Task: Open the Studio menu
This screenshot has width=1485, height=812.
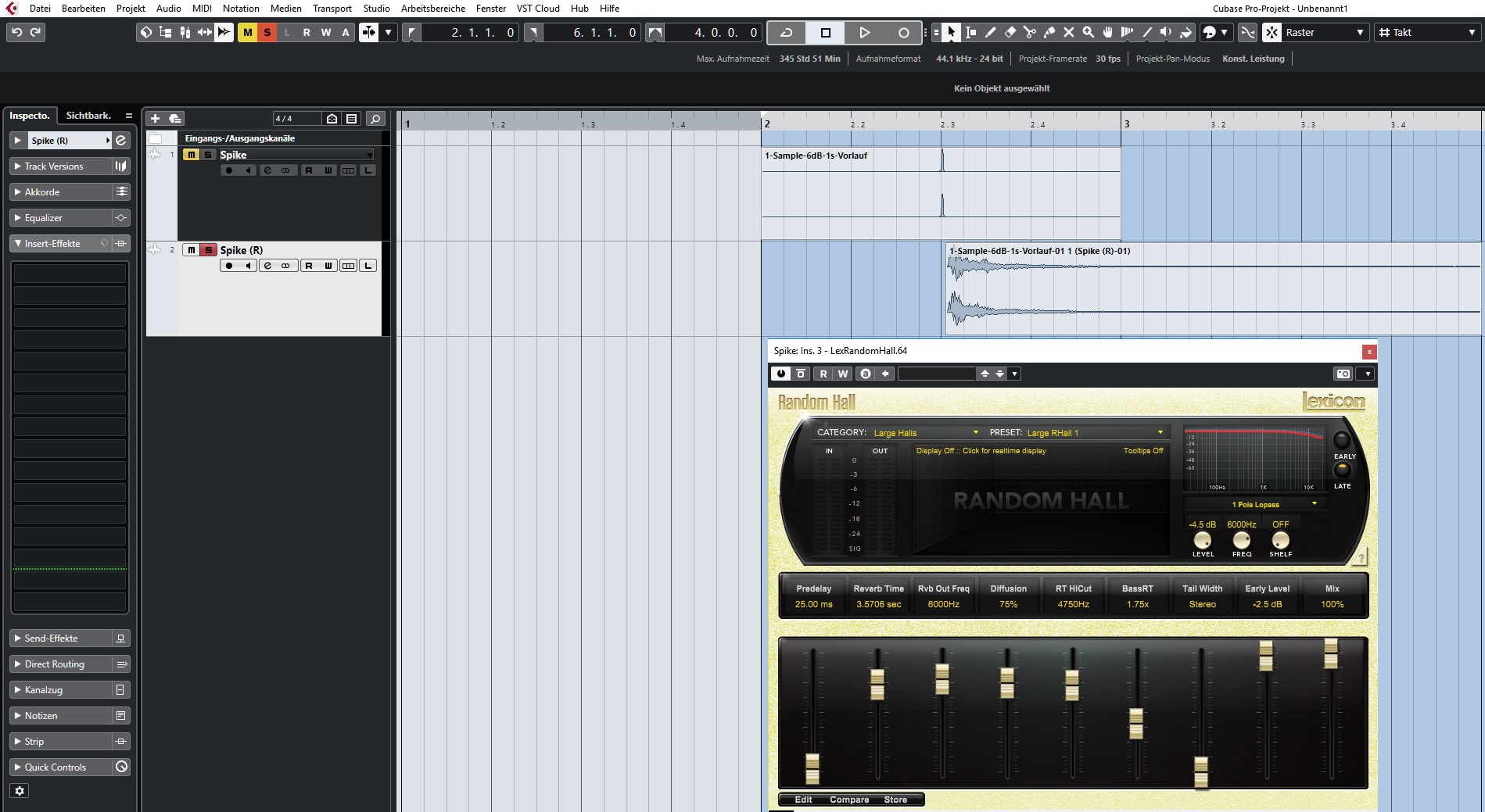Action: [x=376, y=9]
